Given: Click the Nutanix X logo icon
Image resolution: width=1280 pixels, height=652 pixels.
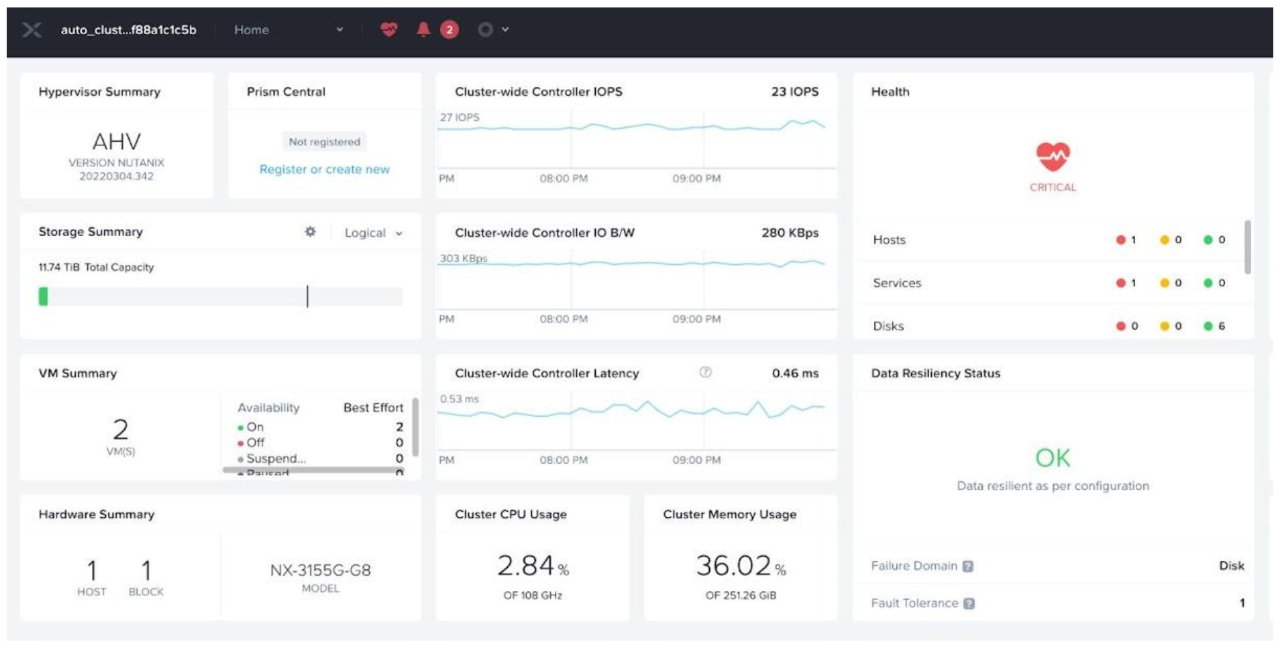Looking at the screenshot, I should [32, 30].
